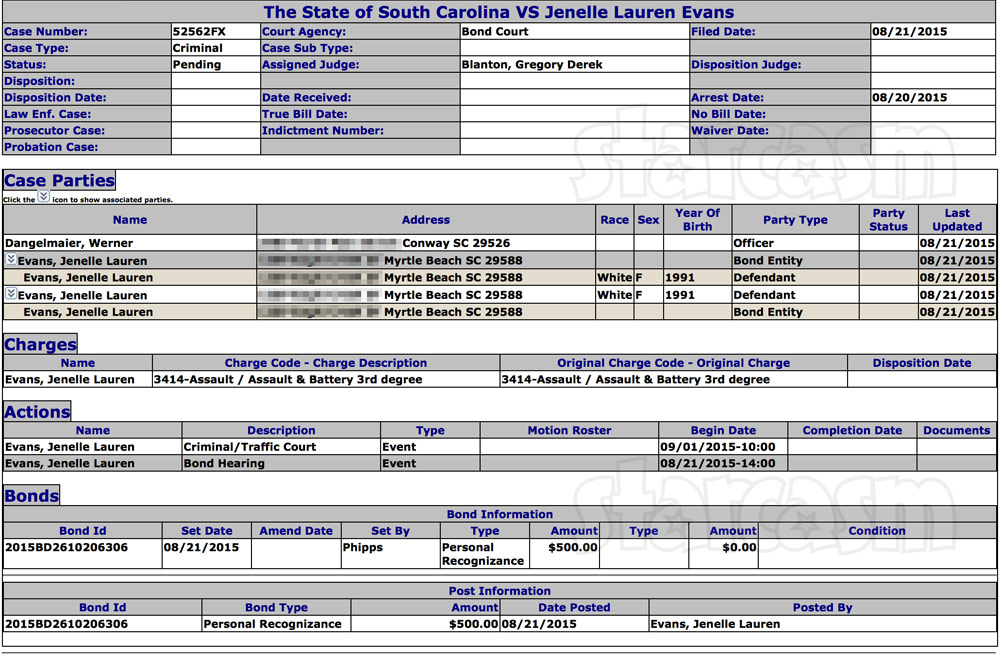Viewport: 1000px width, 656px height.
Task: Click the Sex column header
Action: coord(648,220)
